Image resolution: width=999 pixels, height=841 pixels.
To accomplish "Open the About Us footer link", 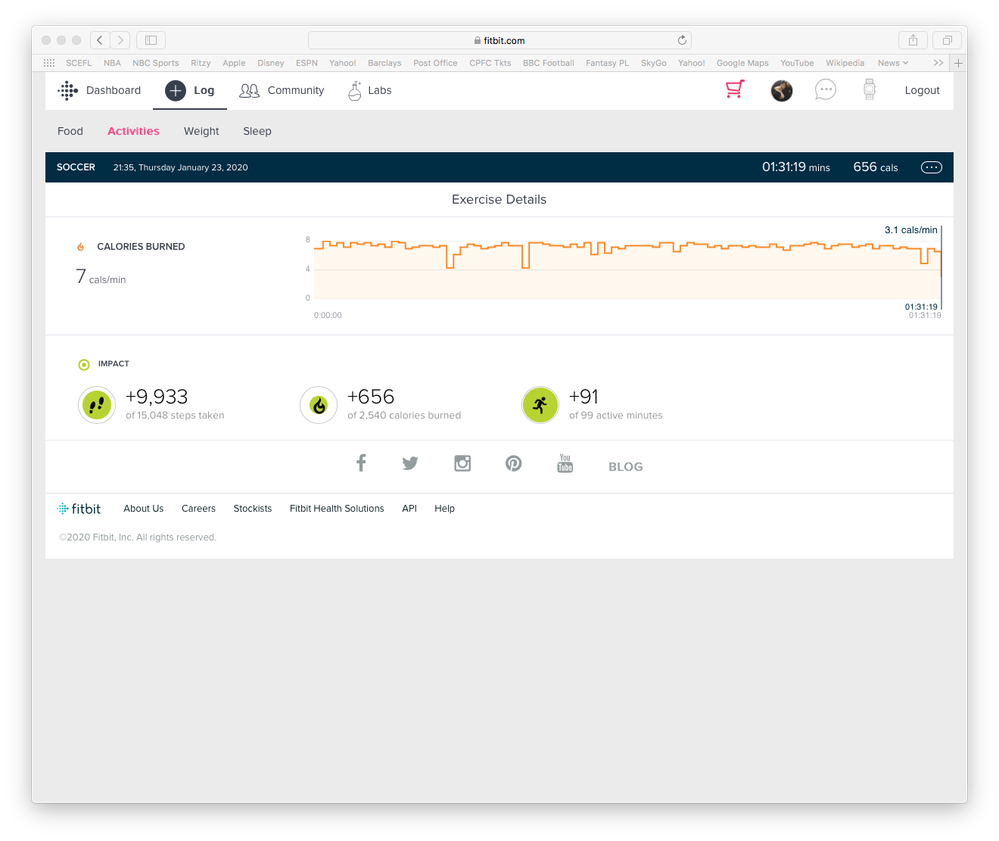I will coord(143,508).
